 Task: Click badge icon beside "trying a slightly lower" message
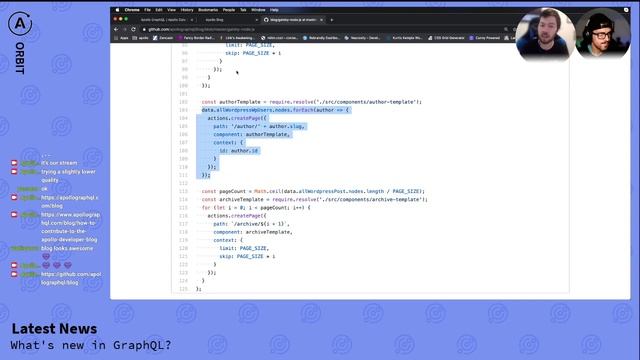(x=14, y=172)
